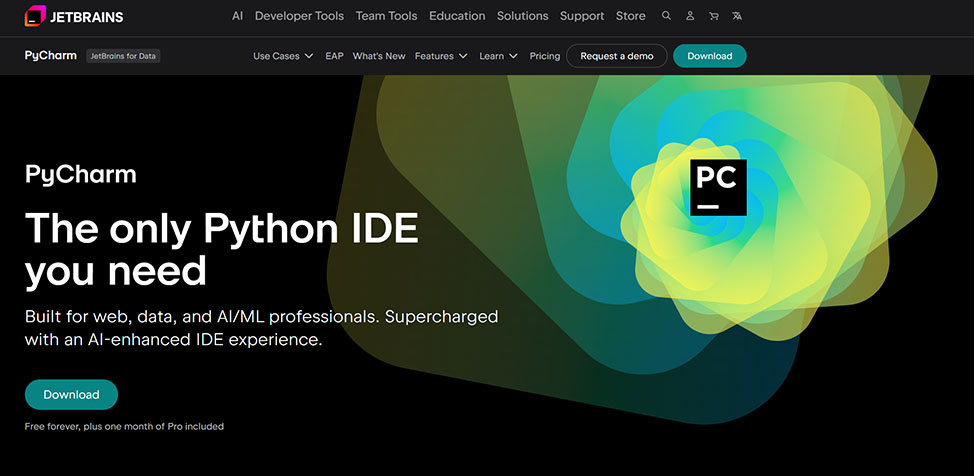Open the Pricing page
The image size is (974, 476).
tap(545, 56)
